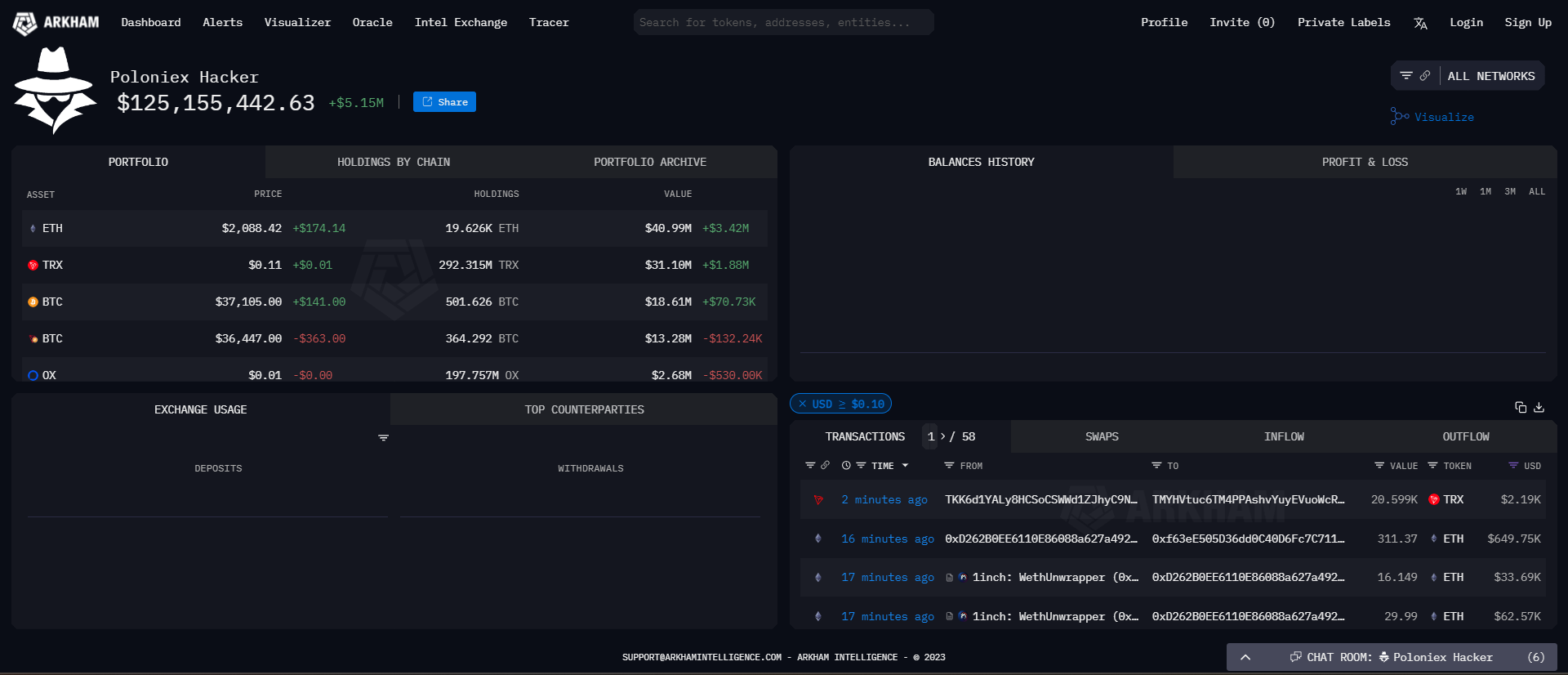Click the chain link icon in transactions header
The width and height of the screenshot is (1568, 675).
click(x=825, y=465)
